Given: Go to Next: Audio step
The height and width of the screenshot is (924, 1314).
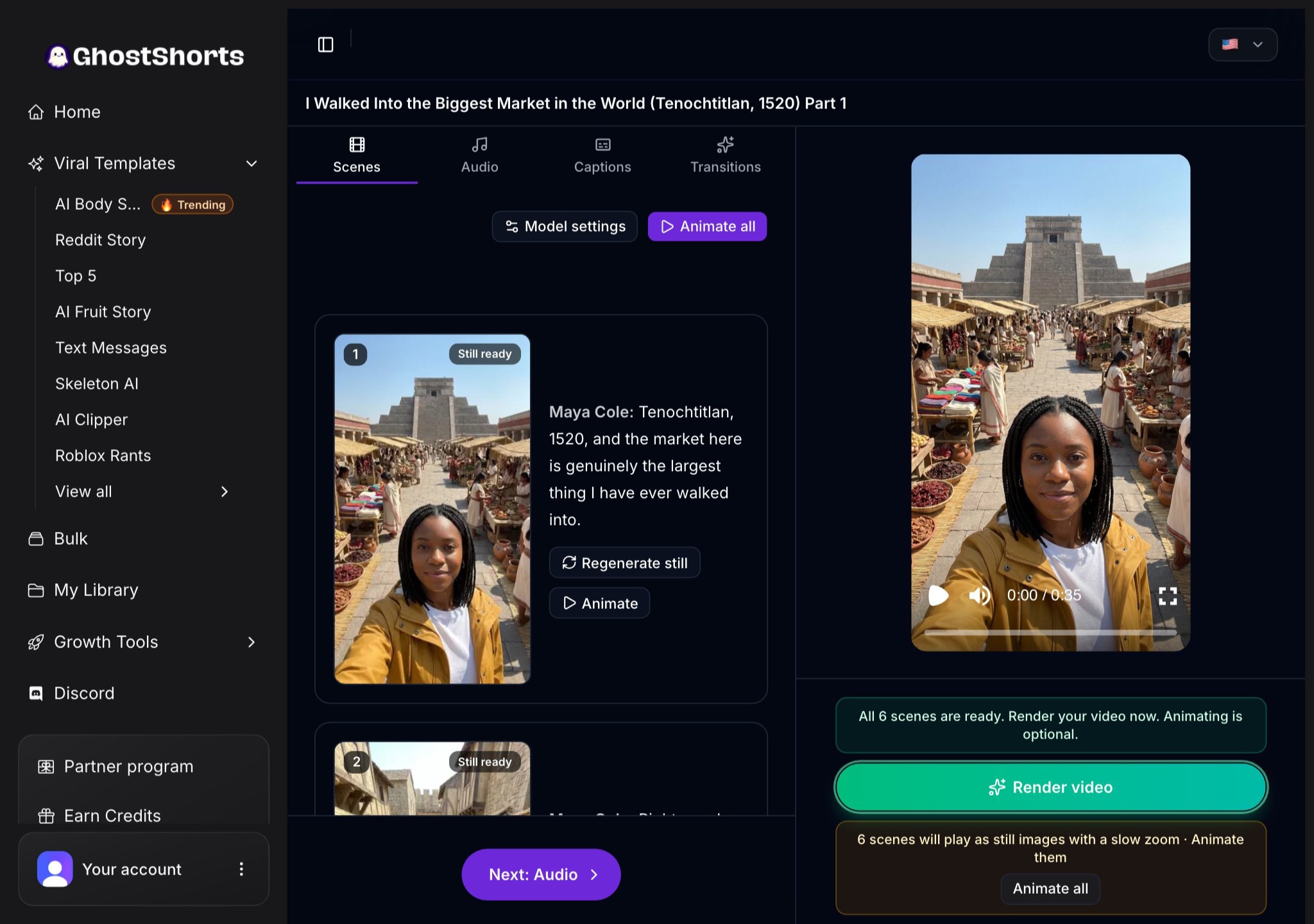Looking at the screenshot, I should pos(541,874).
